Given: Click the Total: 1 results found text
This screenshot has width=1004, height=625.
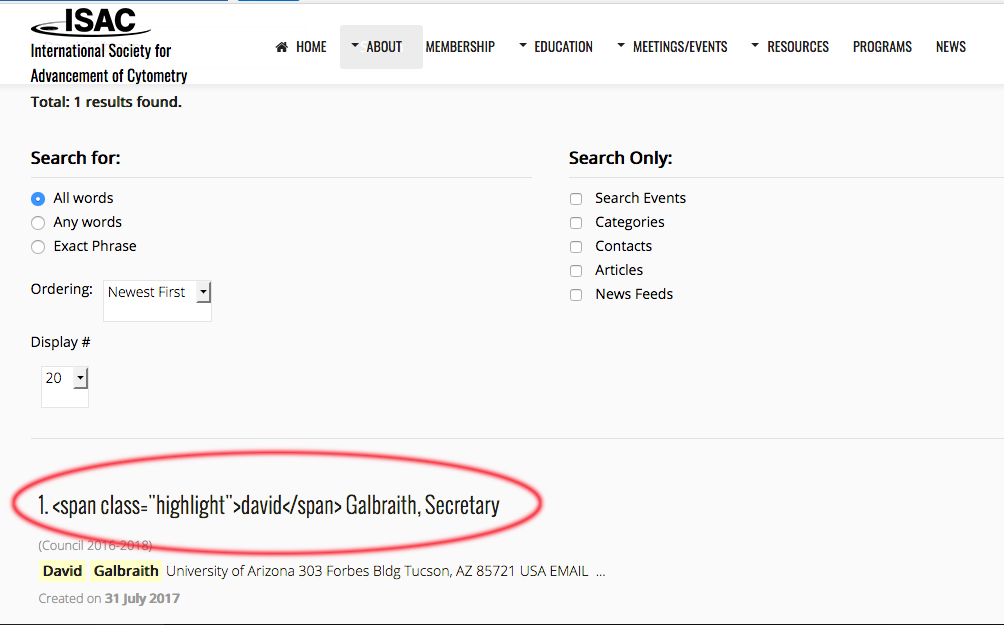Looking at the screenshot, I should point(106,102).
